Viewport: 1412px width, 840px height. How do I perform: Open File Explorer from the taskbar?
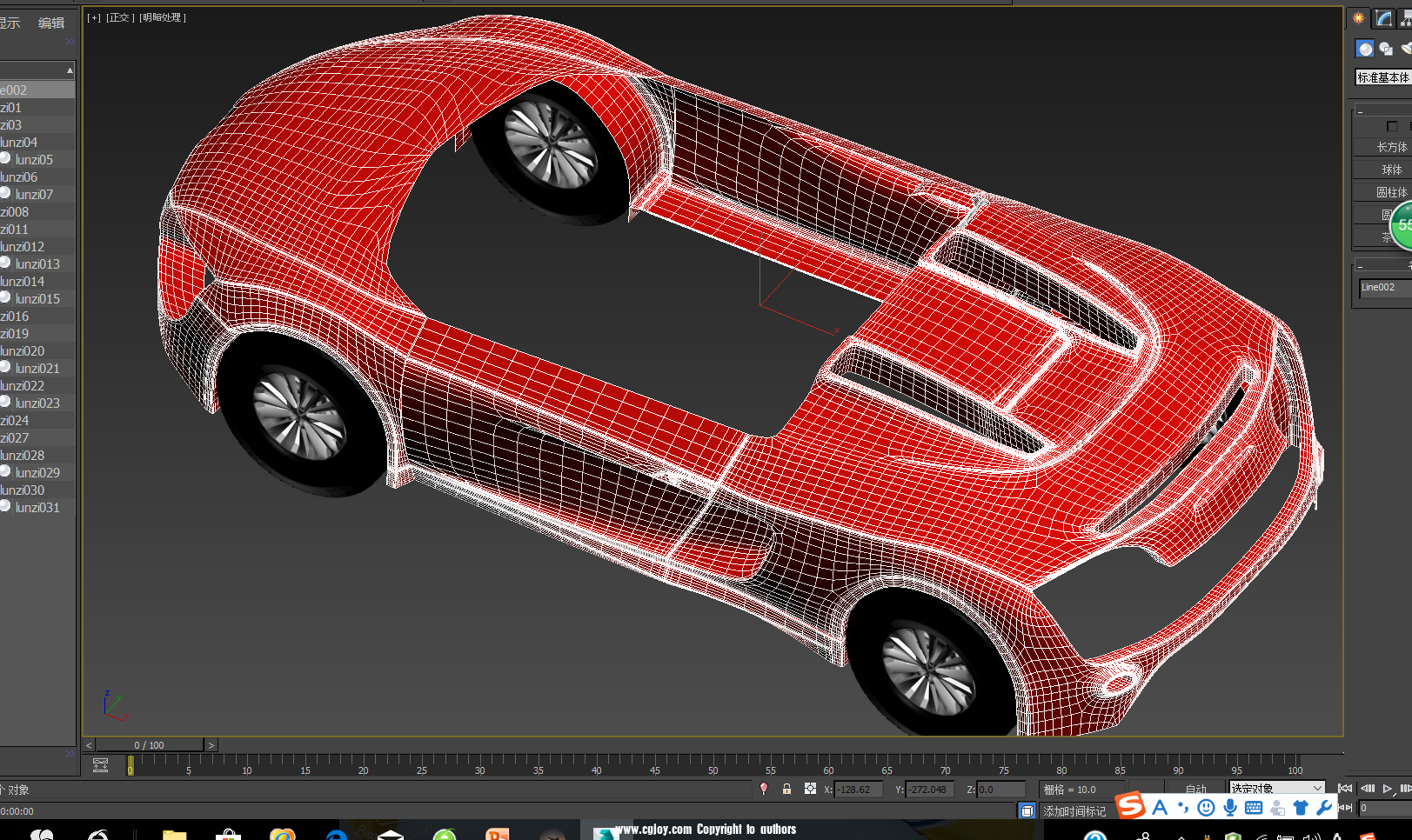(x=174, y=836)
